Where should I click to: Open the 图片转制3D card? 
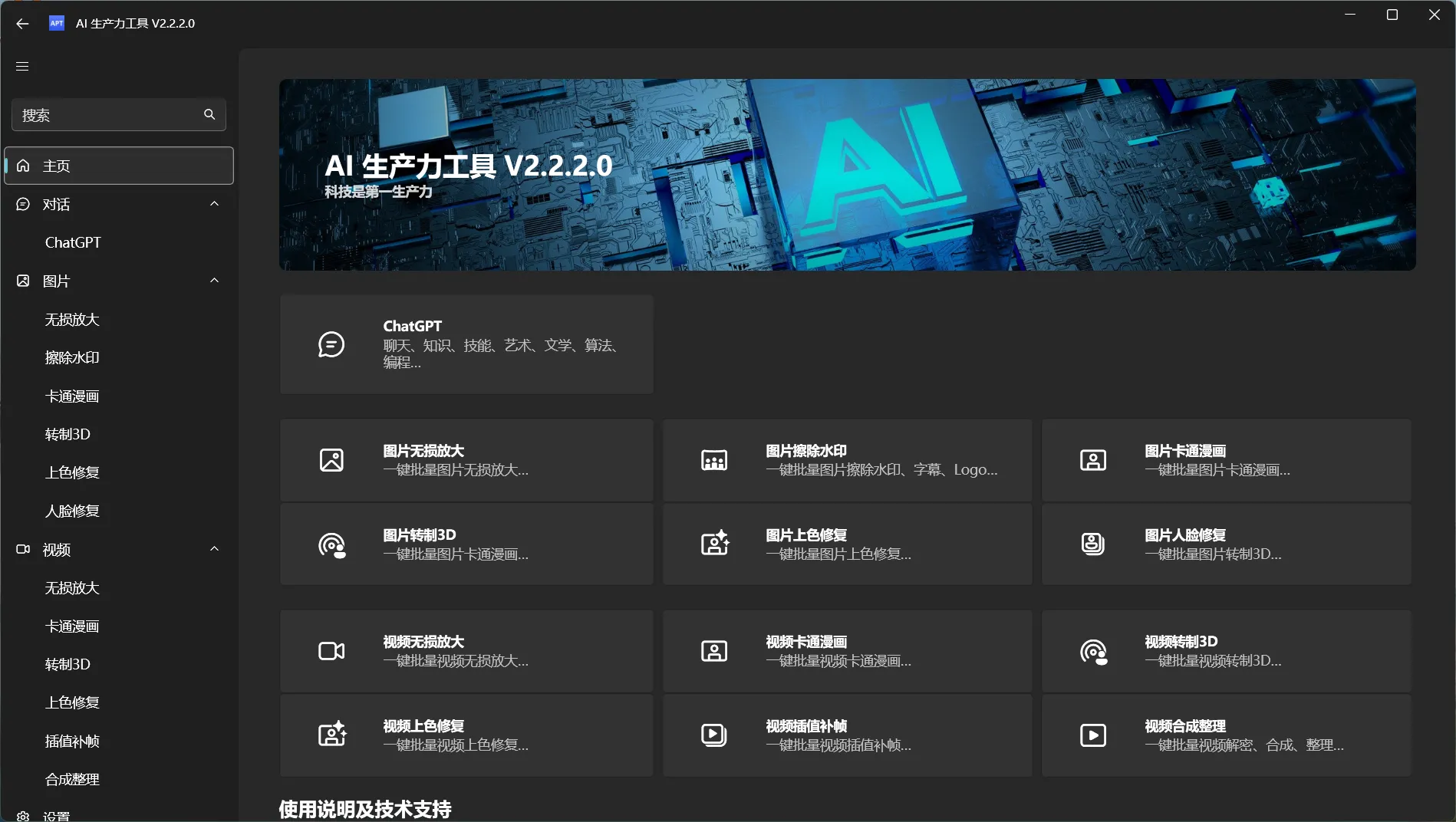point(466,544)
